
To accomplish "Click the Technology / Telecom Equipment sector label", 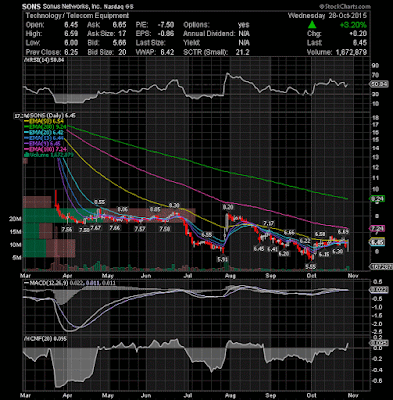I will (77, 16).
